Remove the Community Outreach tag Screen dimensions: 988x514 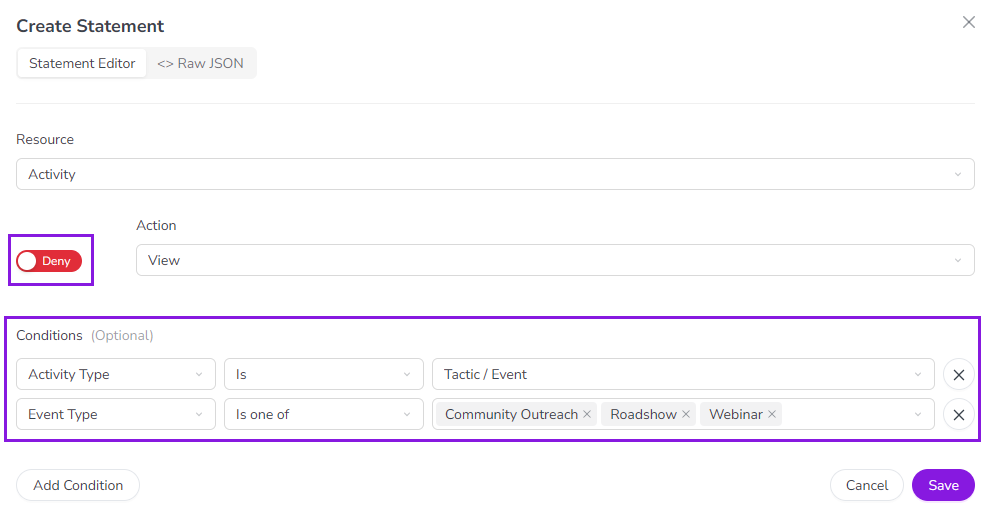click(x=587, y=414)
